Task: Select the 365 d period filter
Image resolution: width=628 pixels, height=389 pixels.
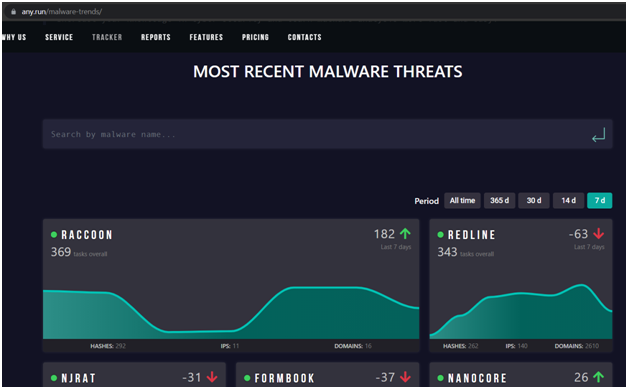Action: (499, 201)
